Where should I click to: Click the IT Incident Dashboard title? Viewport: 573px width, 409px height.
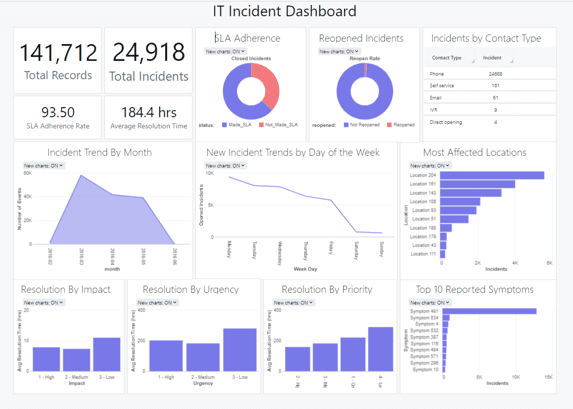(x=284, y=11)
